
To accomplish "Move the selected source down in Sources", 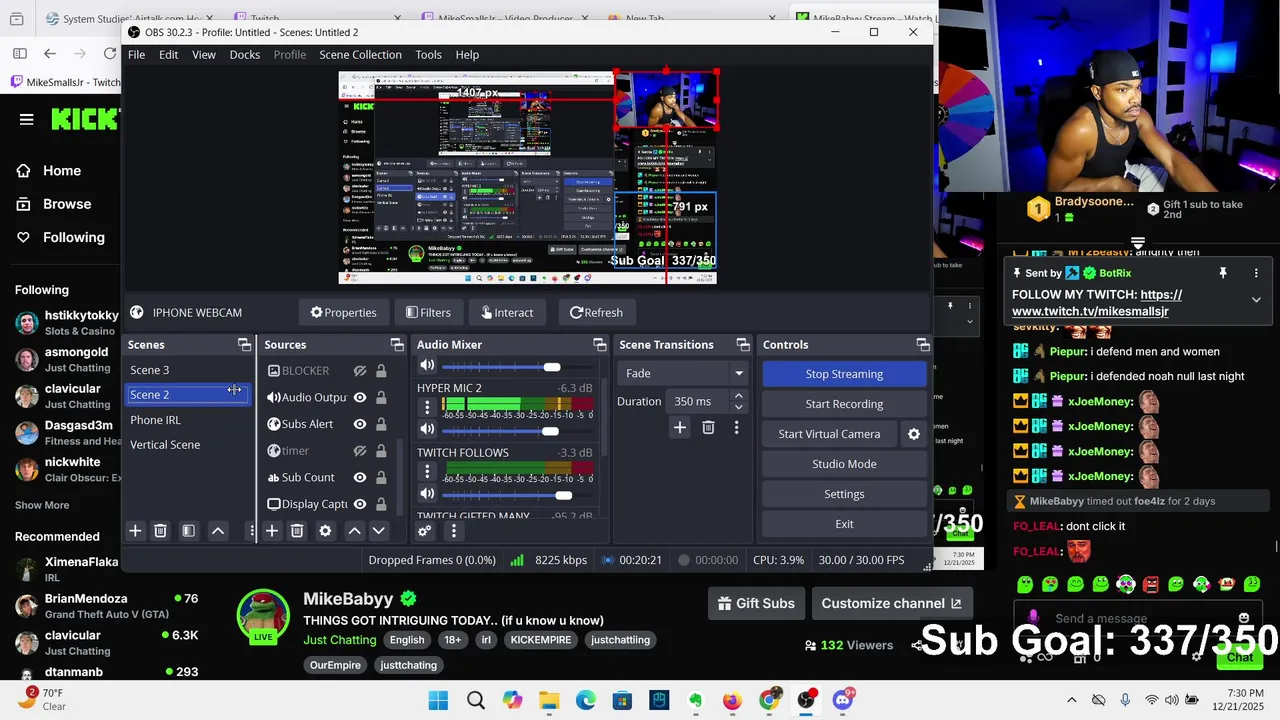I will coord(378,531).
